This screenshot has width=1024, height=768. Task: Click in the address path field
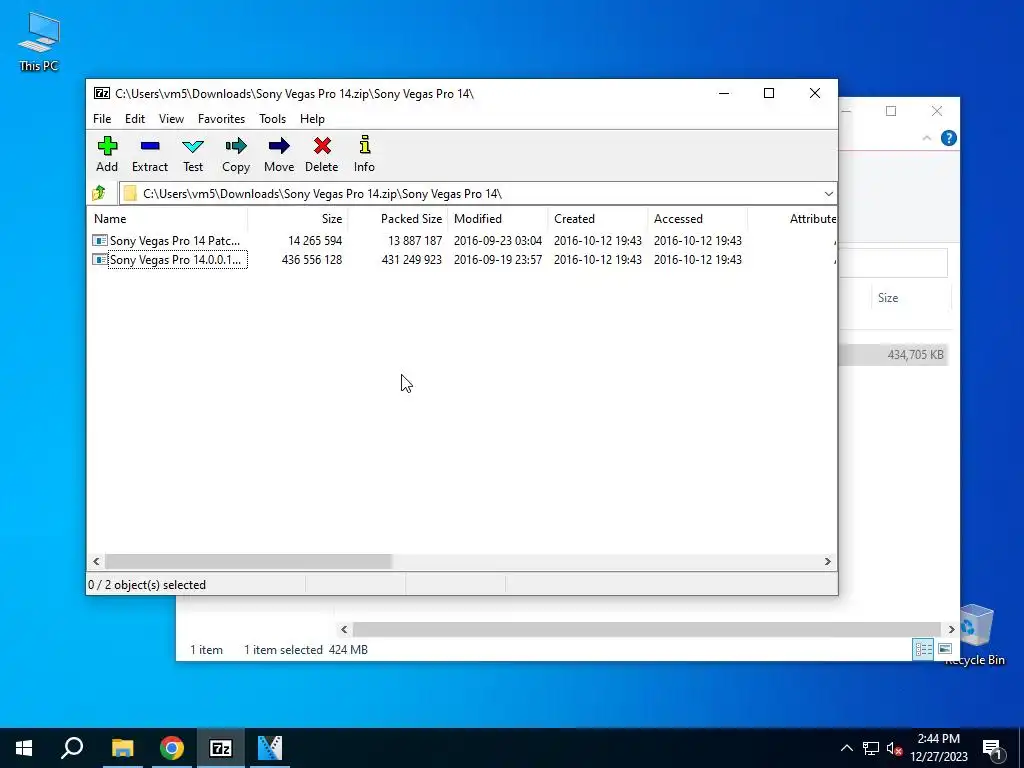tap(470, 193)
